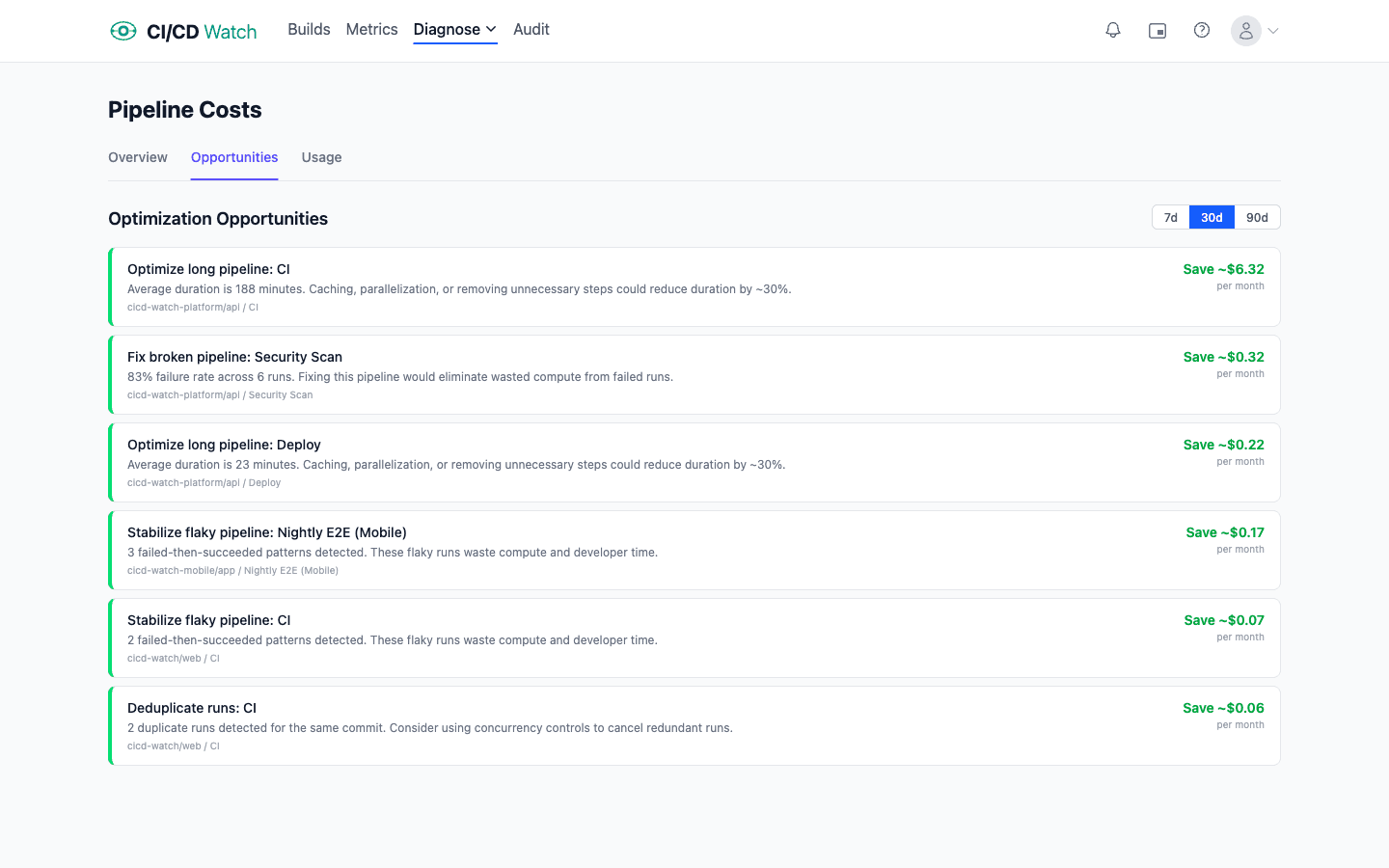
Task: Switch to the Usage tab
Action: click(321, 157)
